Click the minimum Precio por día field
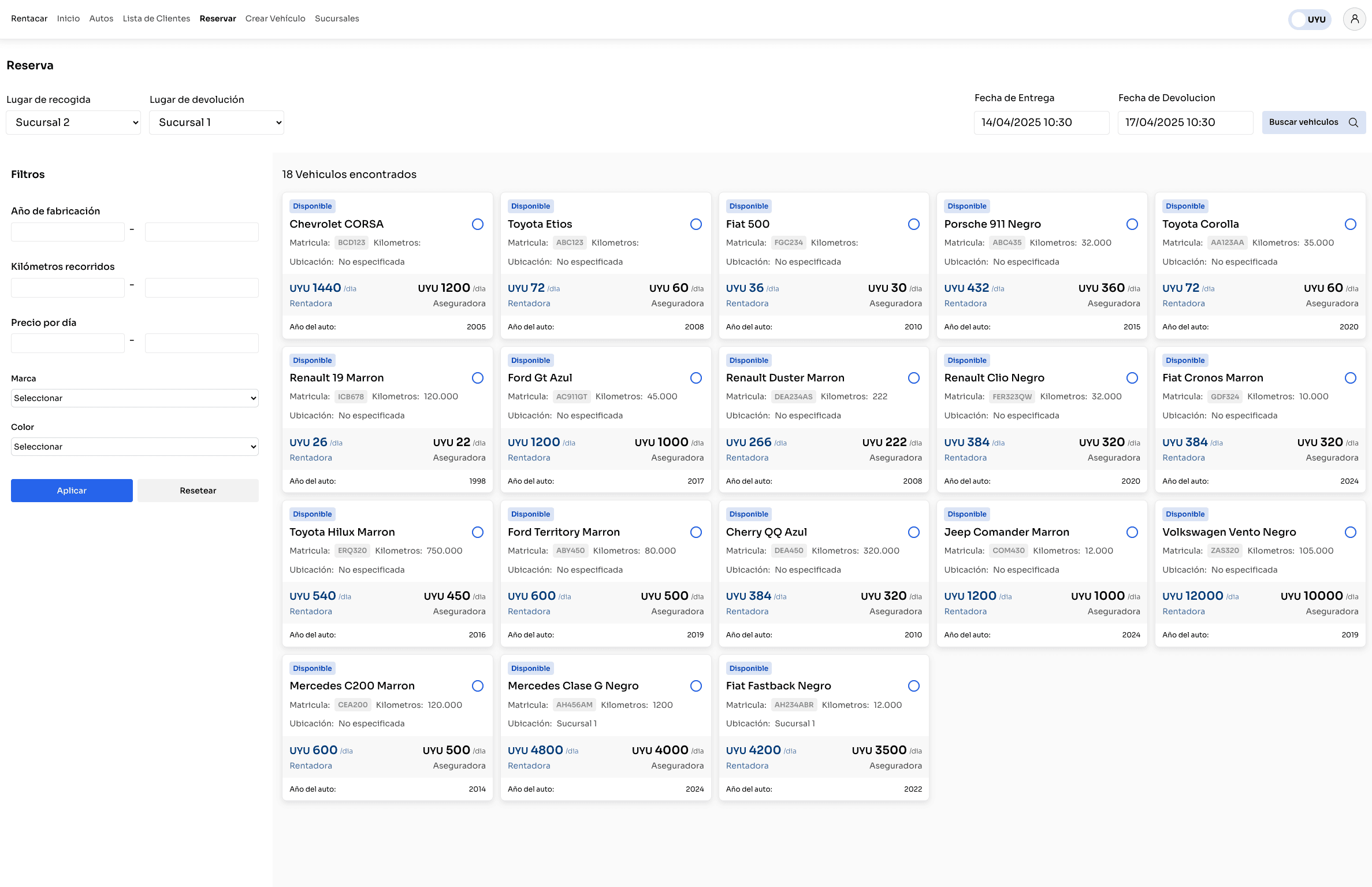This screenshot has width=1372, height=887. point(68,343)
